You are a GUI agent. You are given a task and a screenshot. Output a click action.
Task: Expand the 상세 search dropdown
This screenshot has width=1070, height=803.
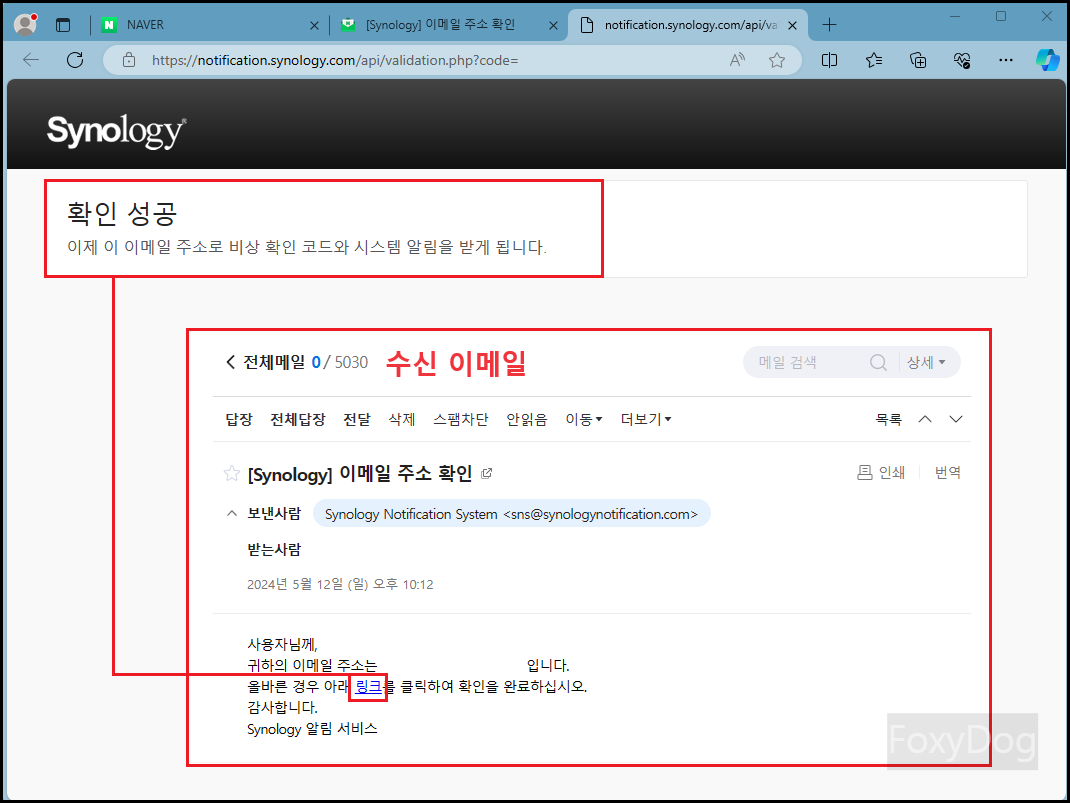926,362
